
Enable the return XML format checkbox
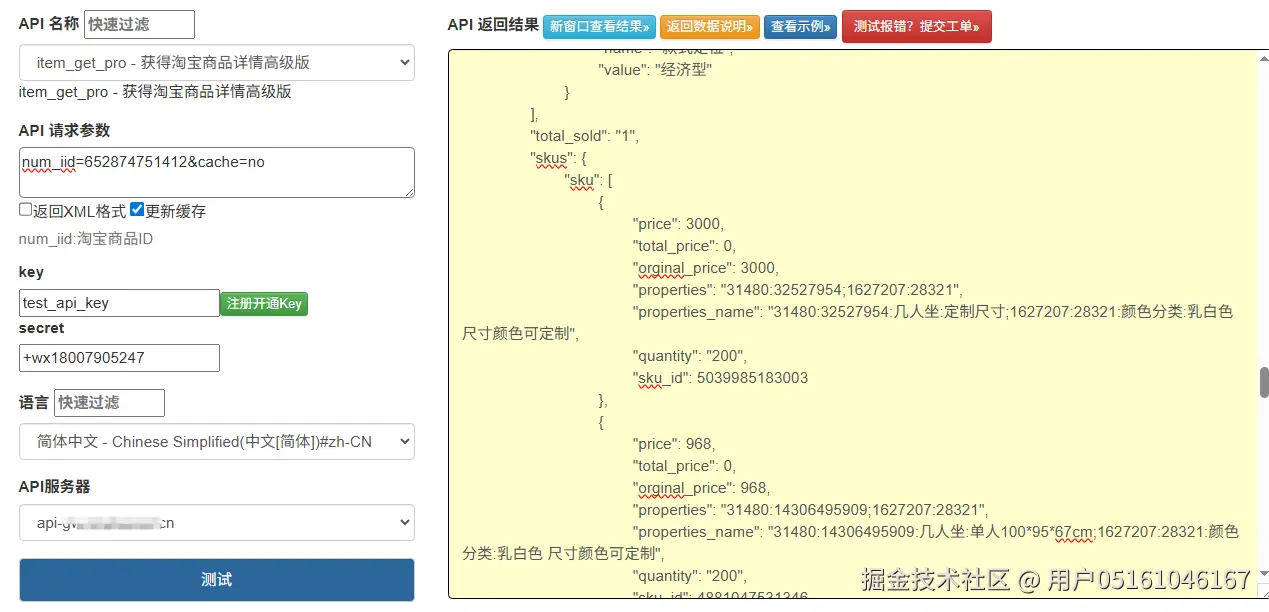click(x=25, y=210)
